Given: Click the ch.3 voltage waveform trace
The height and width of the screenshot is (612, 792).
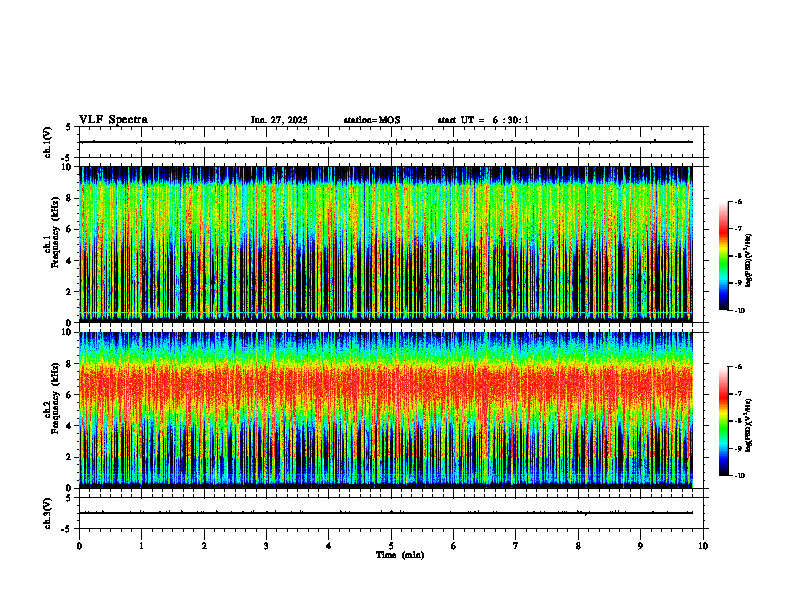Looking at the screenshot, I should click(386, 513).
